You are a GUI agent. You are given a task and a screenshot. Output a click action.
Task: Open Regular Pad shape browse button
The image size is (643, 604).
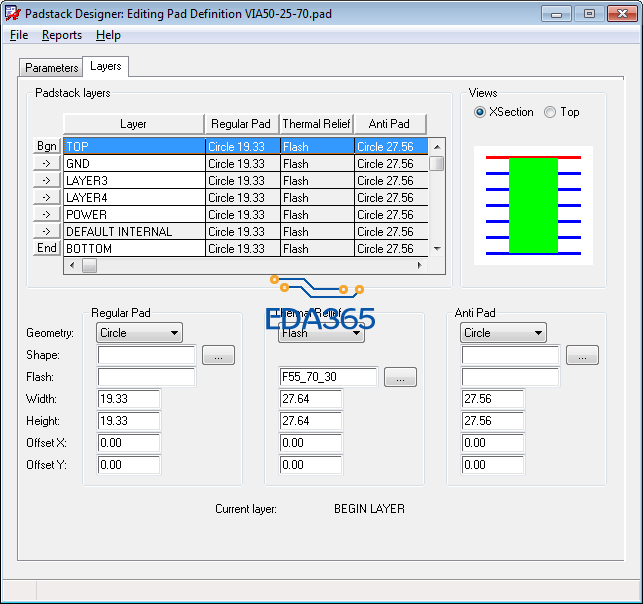[218, 355]
